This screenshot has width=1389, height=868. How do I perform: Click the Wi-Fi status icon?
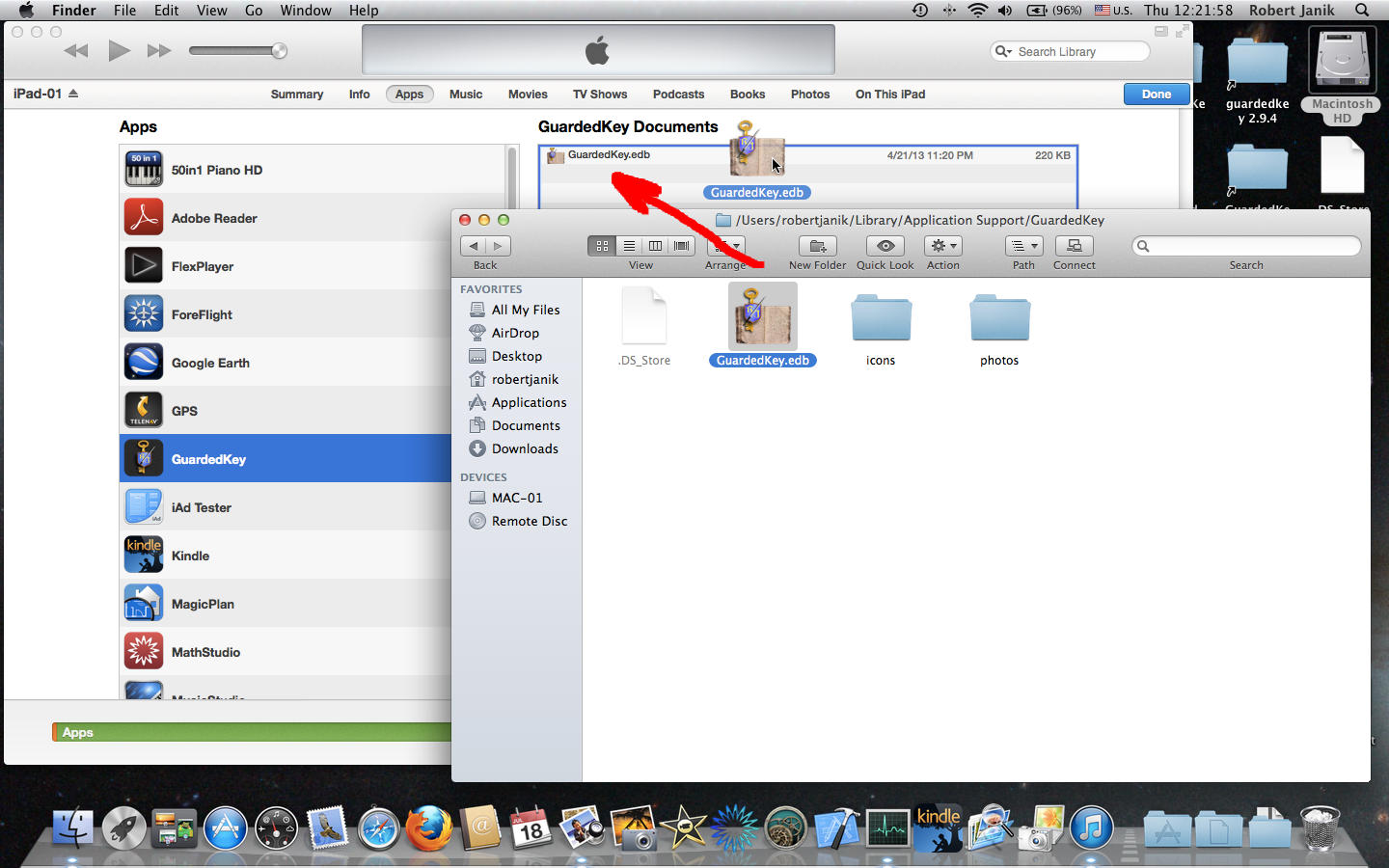(978, 11)
